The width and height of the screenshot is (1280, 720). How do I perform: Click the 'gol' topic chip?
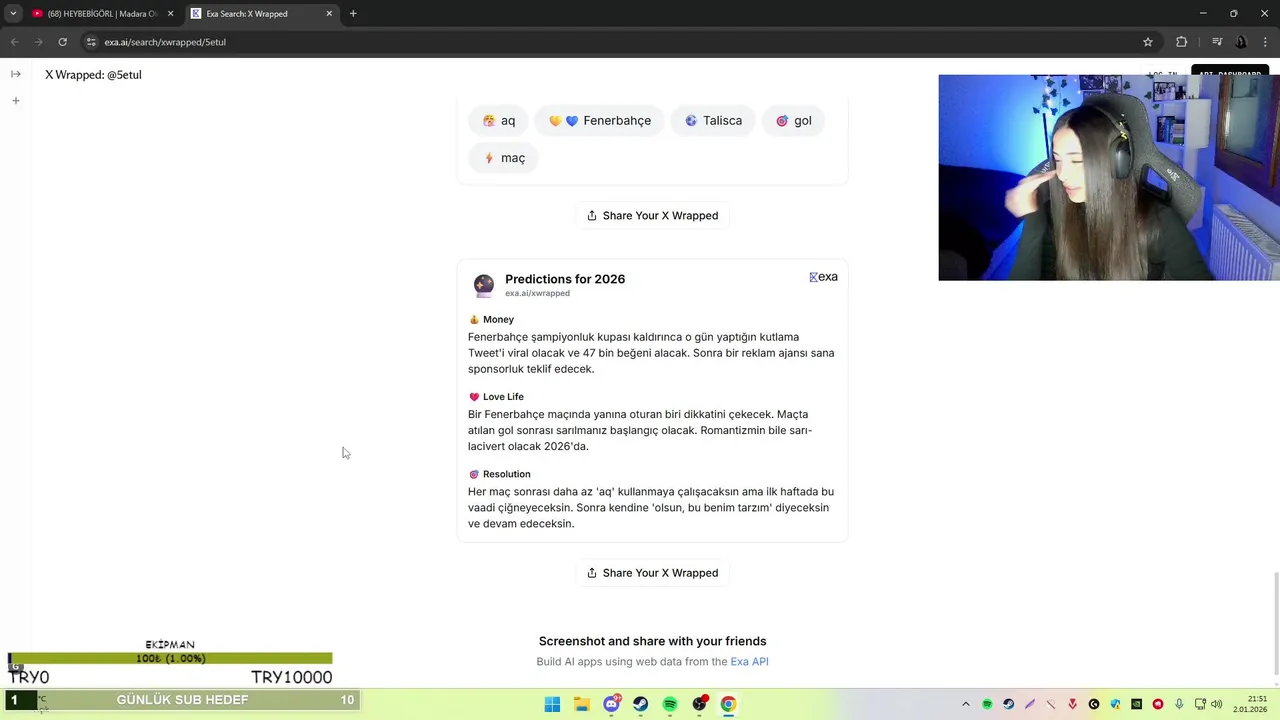tap(793, 121)
